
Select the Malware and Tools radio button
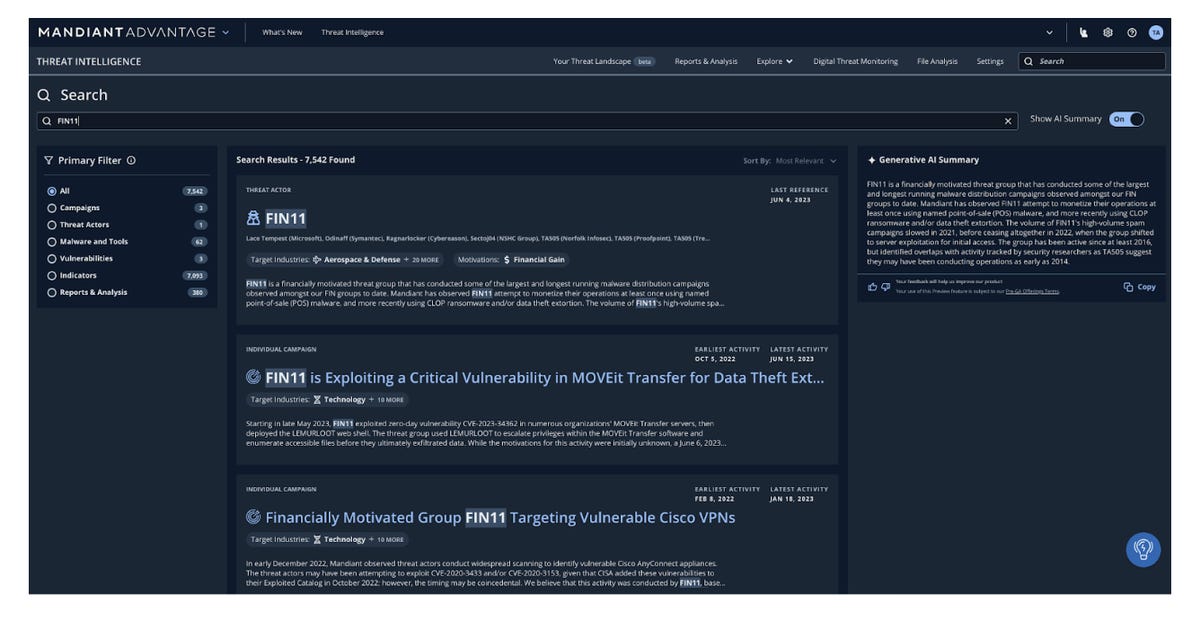tap(52, 242)
